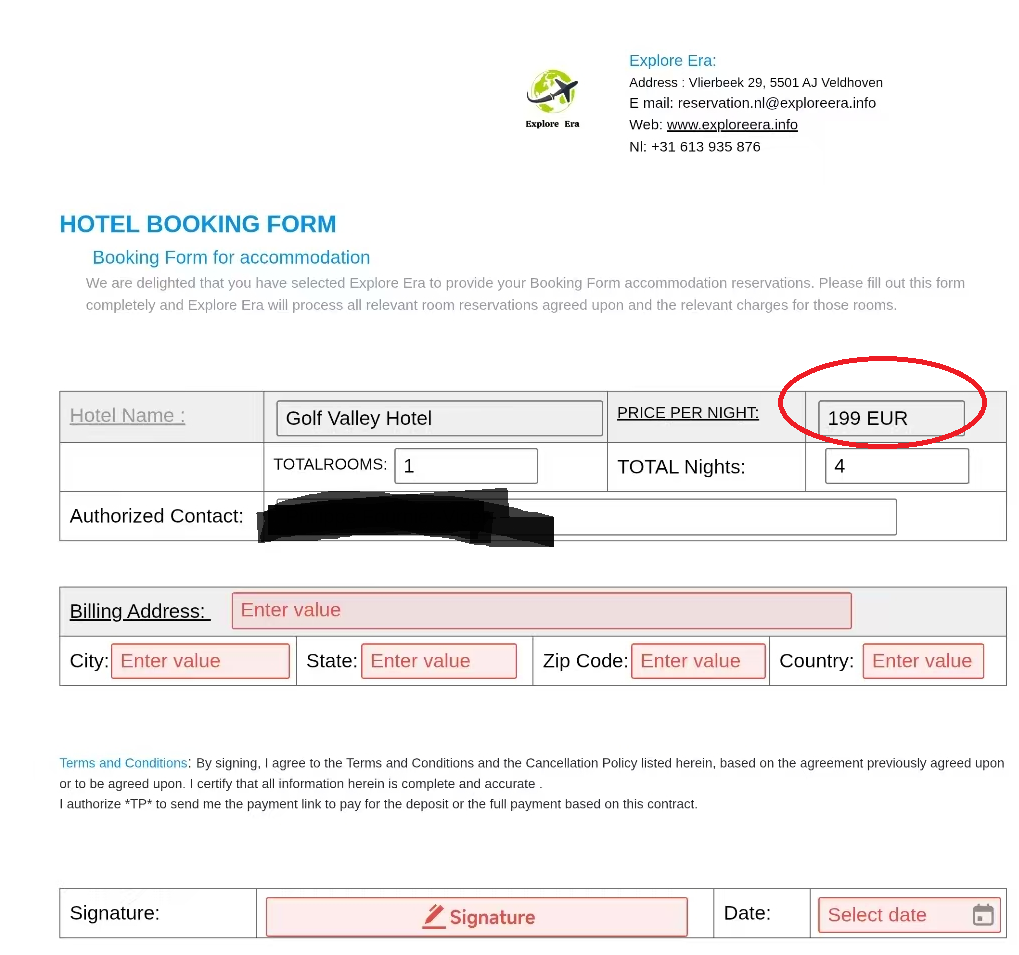Click the Terms and Conditions text link
This screenshot has height=955, width=1019.
tap(123, 763)
